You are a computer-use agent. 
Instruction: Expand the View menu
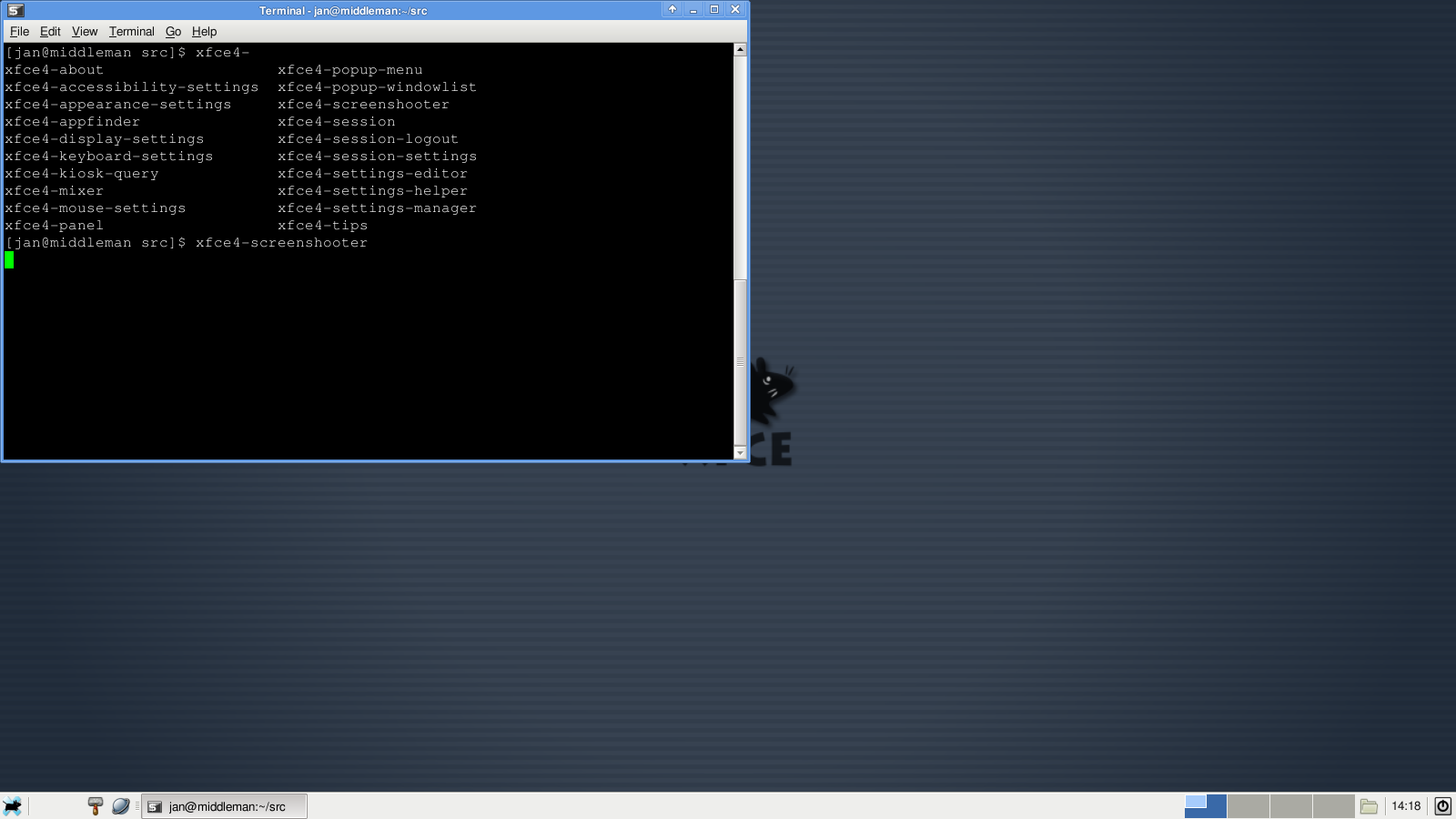coord(85,31)
